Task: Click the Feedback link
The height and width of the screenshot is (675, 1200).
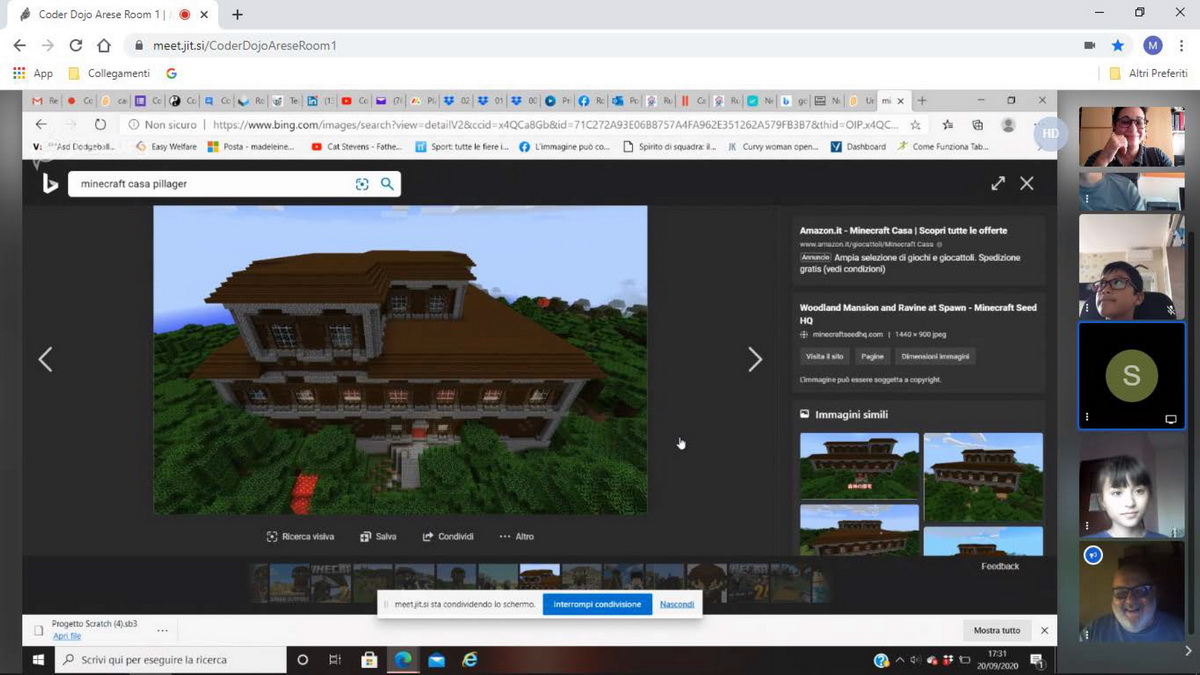Action: (1000, 566)
